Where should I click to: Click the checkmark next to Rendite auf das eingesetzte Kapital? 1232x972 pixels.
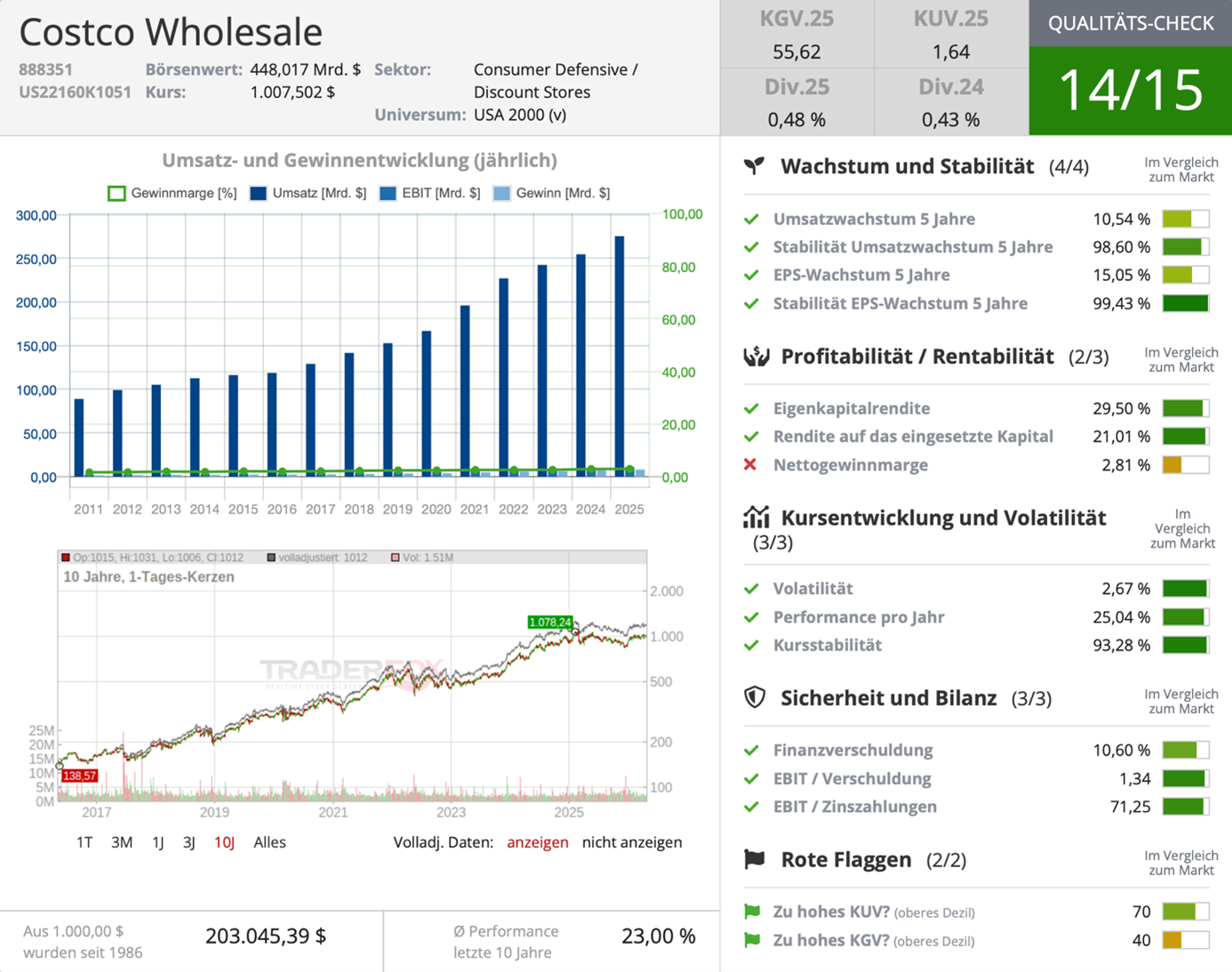(752, 437)
